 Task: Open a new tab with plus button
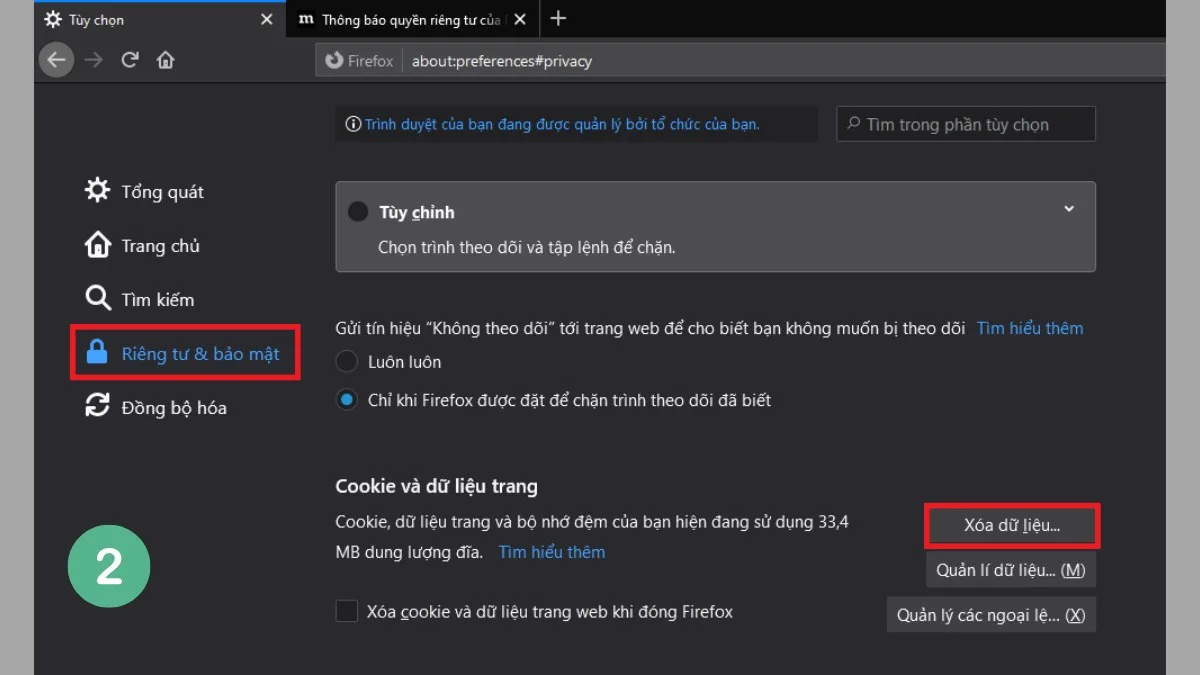(x=559, y=18)
